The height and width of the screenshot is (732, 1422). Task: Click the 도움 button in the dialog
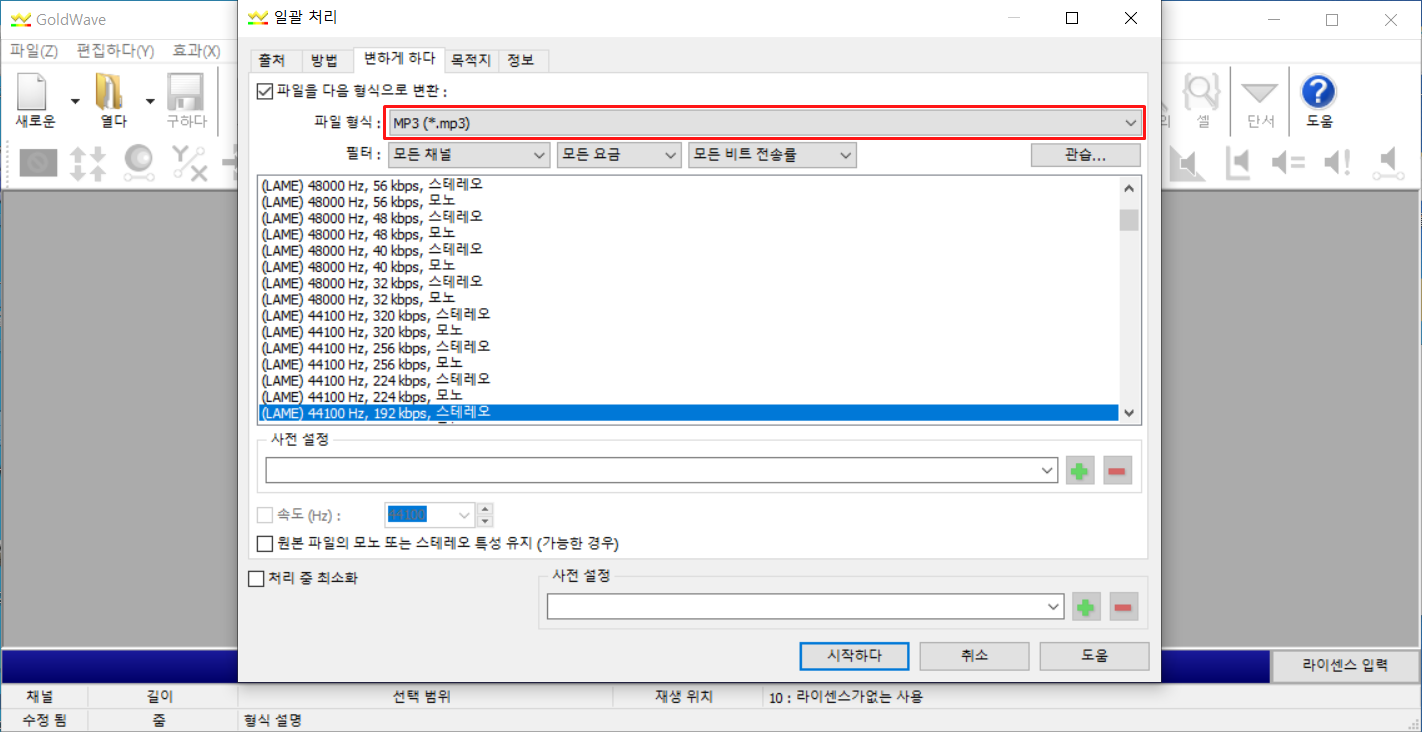1094,656
